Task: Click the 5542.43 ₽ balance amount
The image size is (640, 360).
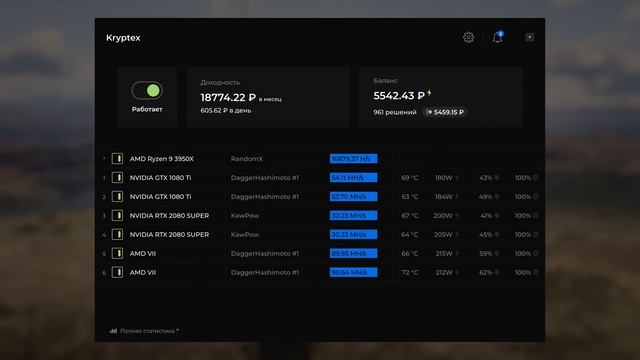Action: (x=399, y=96)
